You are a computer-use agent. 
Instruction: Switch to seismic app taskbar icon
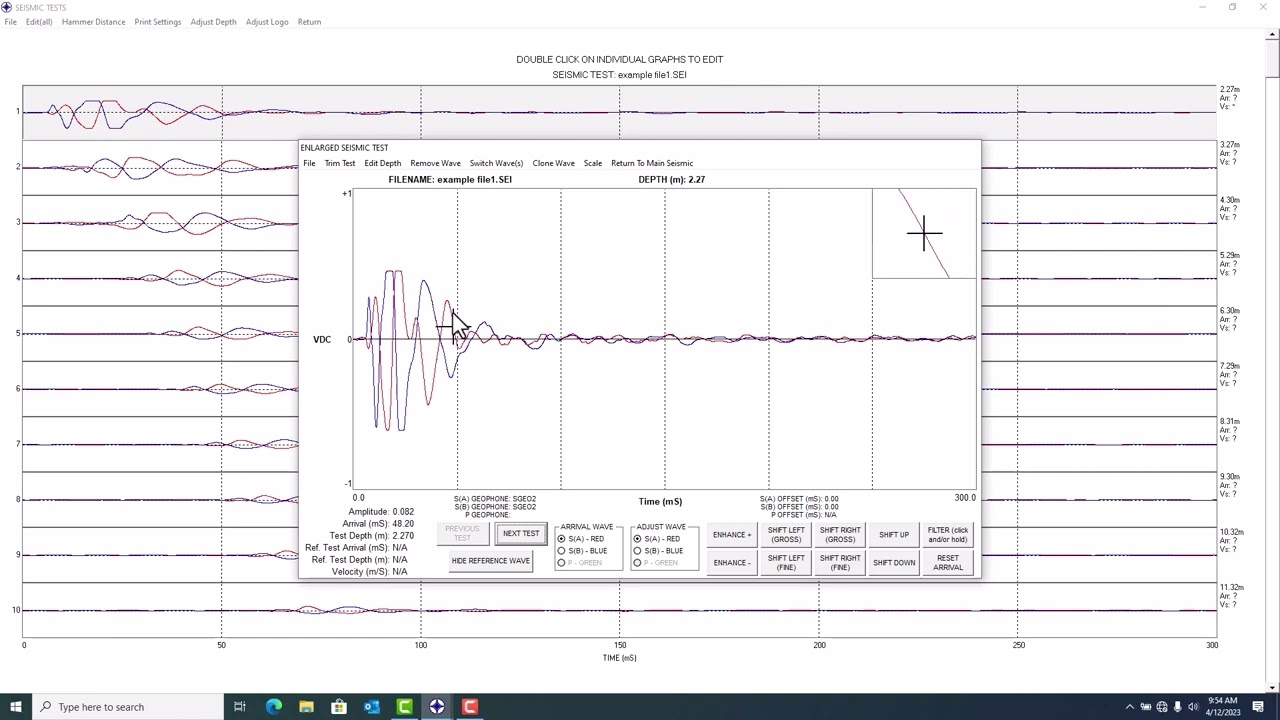tap(437, 707)
